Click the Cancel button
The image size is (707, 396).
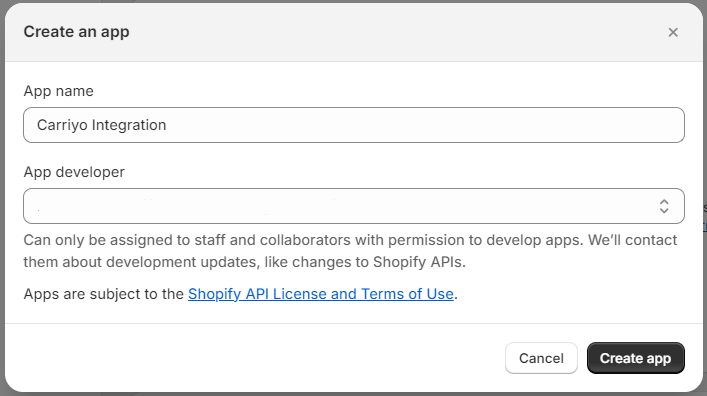pyautogui.click(x=541, y=358)
